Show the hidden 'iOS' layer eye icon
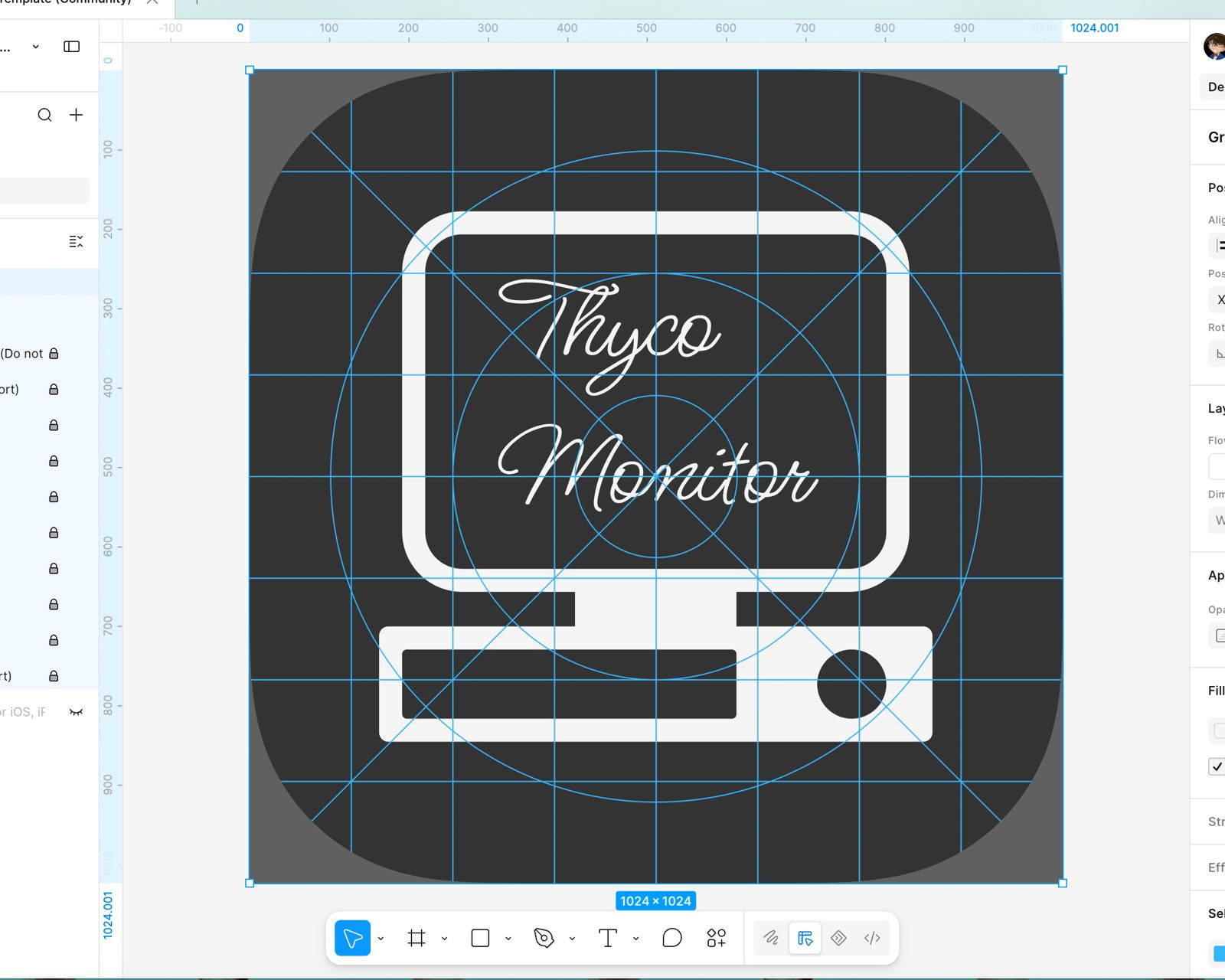 pos(76,712)
